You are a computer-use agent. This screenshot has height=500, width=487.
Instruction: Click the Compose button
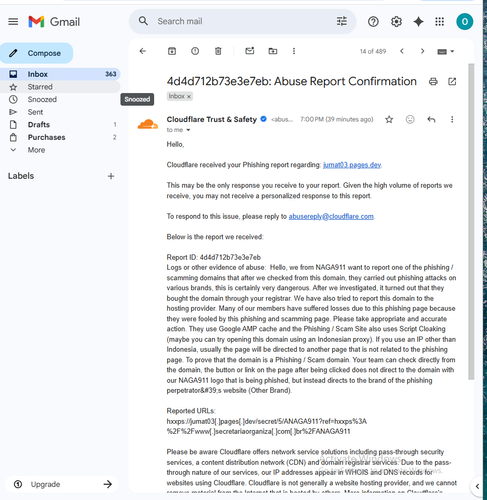tap(36, 53)
